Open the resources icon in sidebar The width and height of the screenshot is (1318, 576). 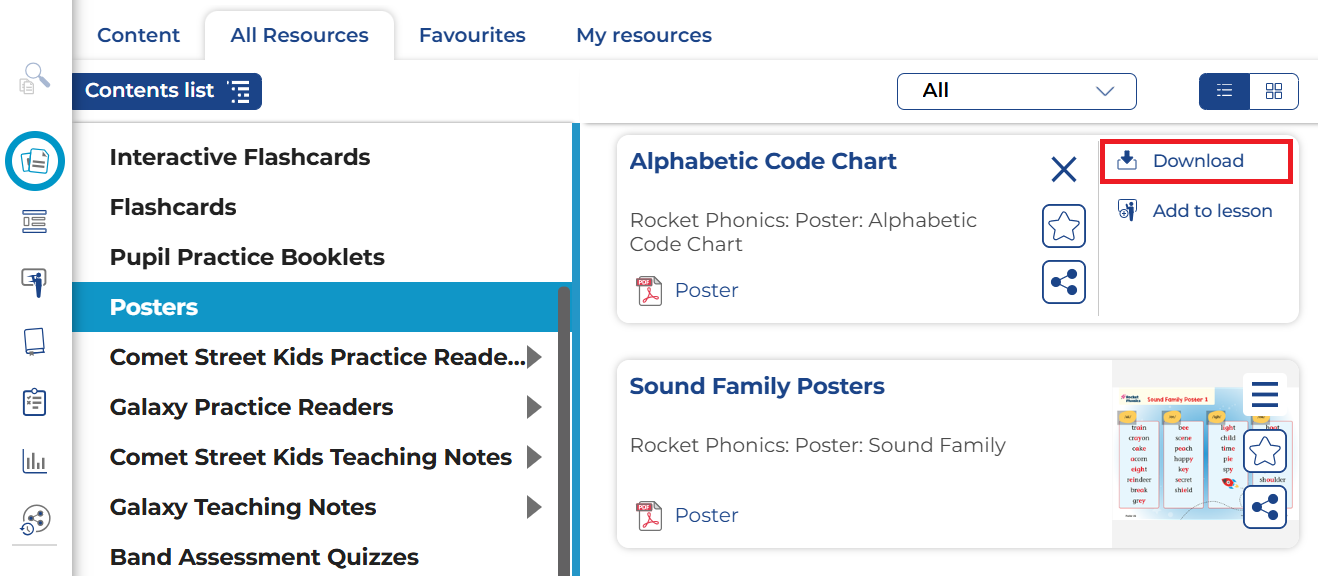point(35,160)
